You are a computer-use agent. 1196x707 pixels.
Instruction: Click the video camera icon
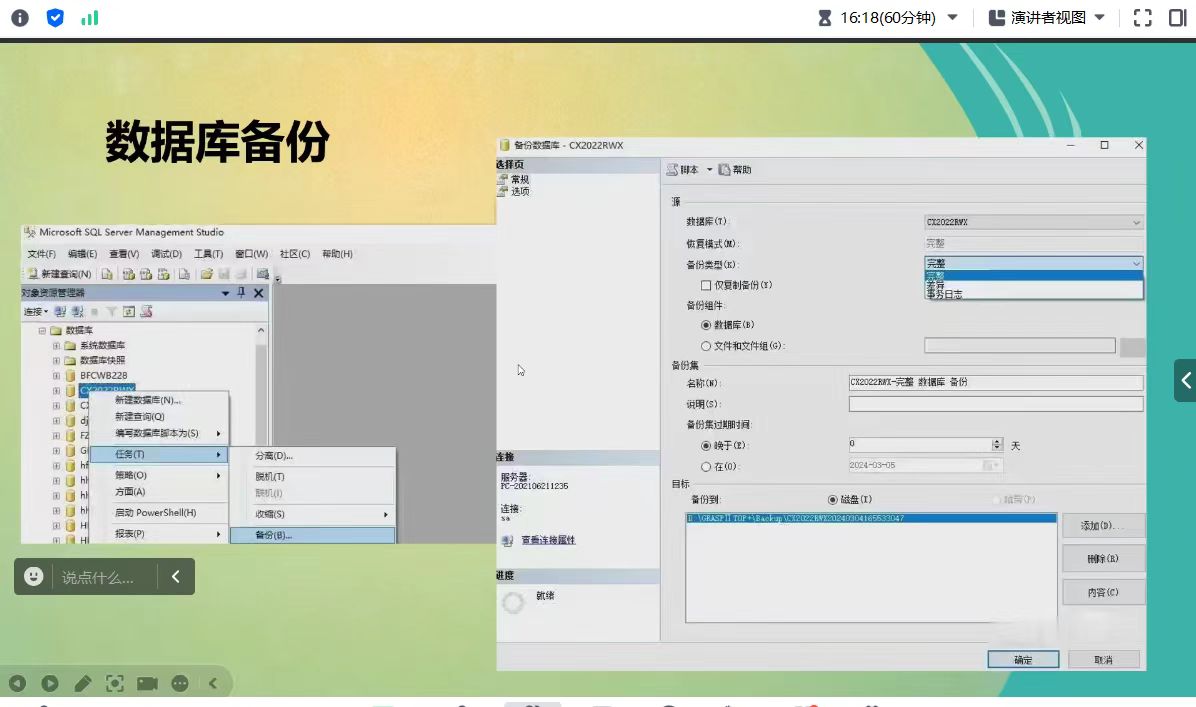coord(148,683)
